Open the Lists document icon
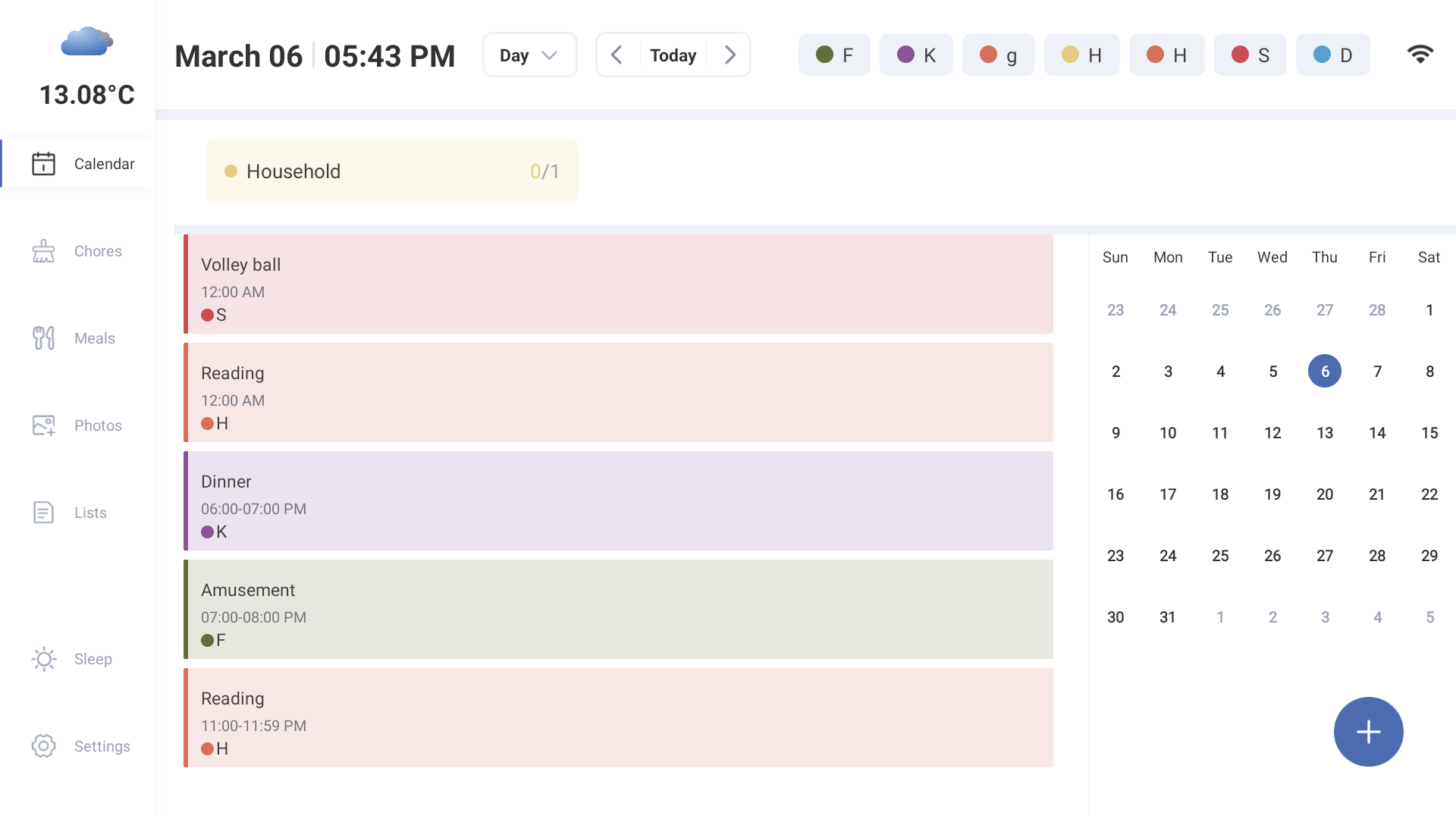Image resolution: width=1456 pixels, height=819 pixels. [43, 513]
